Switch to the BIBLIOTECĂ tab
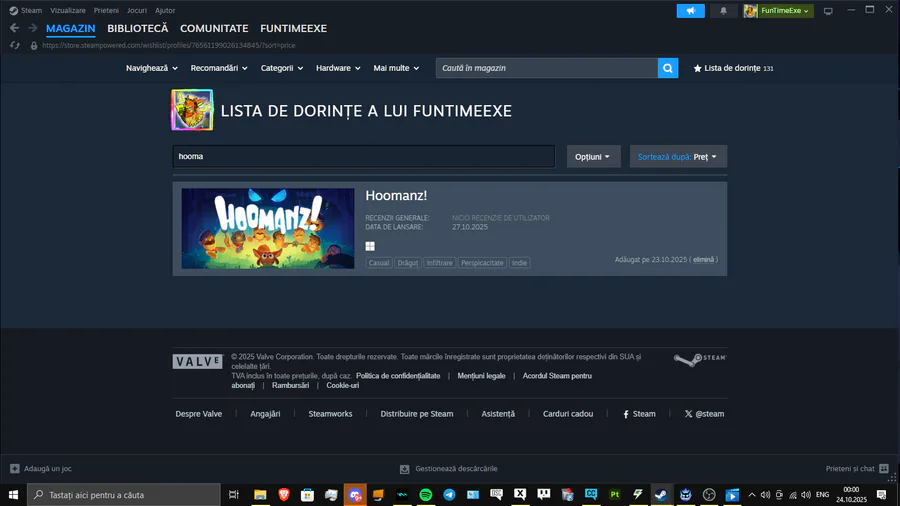This screenshot has width=900, height=506. [x=138, y=28]
